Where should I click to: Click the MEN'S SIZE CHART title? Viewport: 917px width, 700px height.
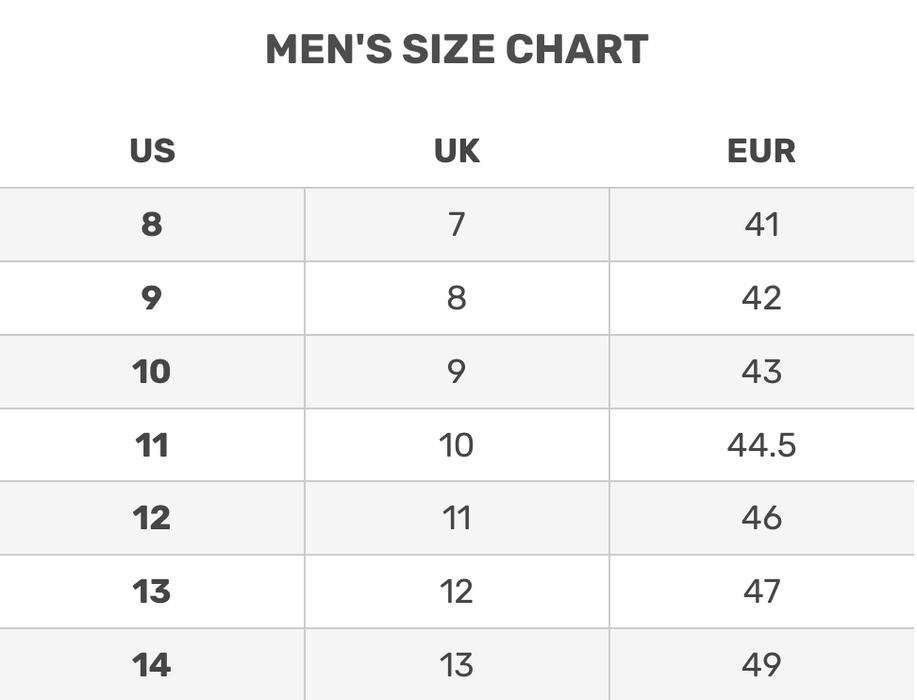[457, 50]
